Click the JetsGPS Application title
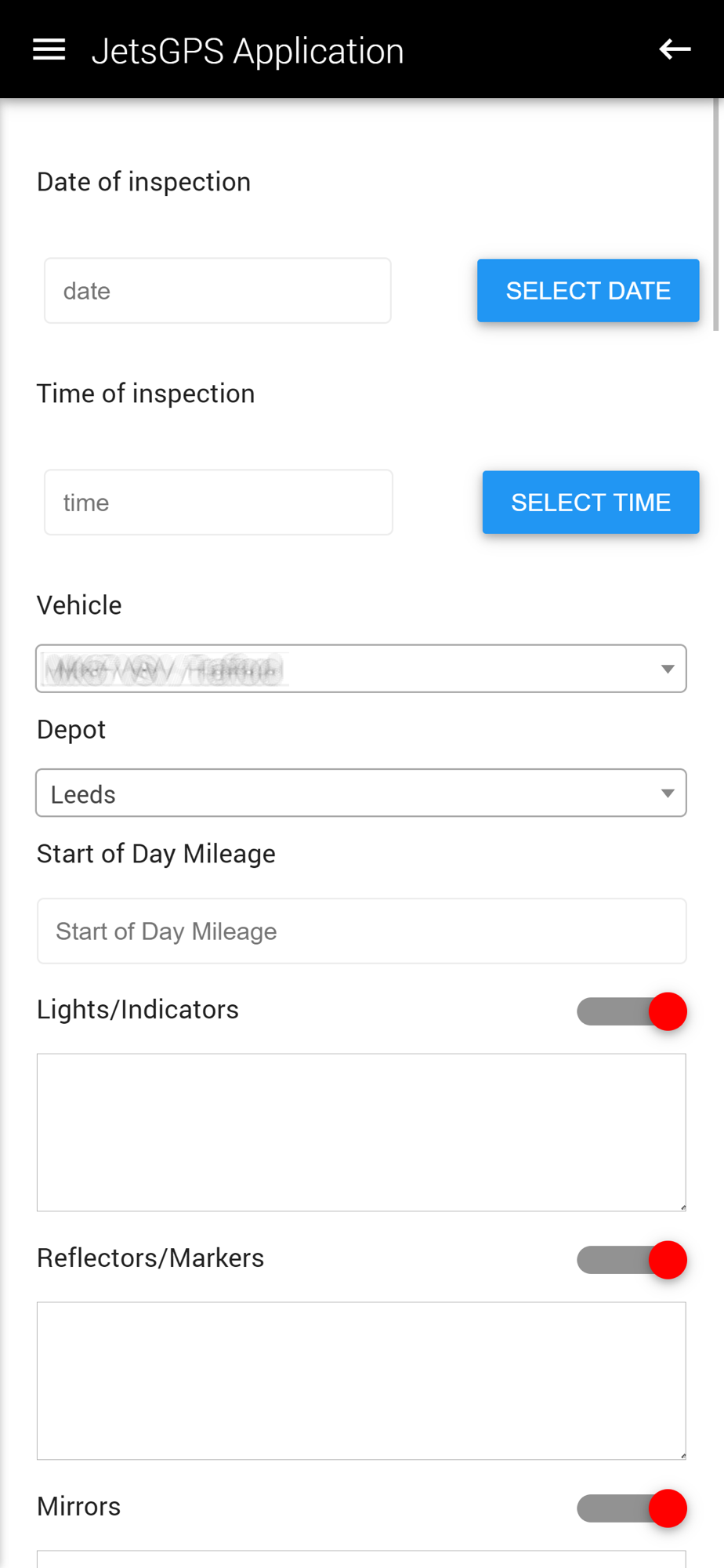This screenshot has width=724, height=1568. (x=248, y=51)
